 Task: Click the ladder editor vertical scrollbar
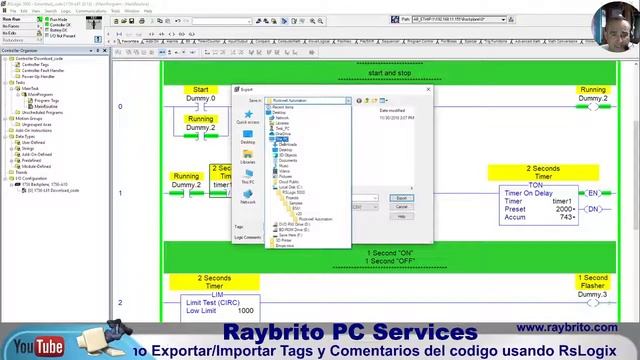[637, 176]
